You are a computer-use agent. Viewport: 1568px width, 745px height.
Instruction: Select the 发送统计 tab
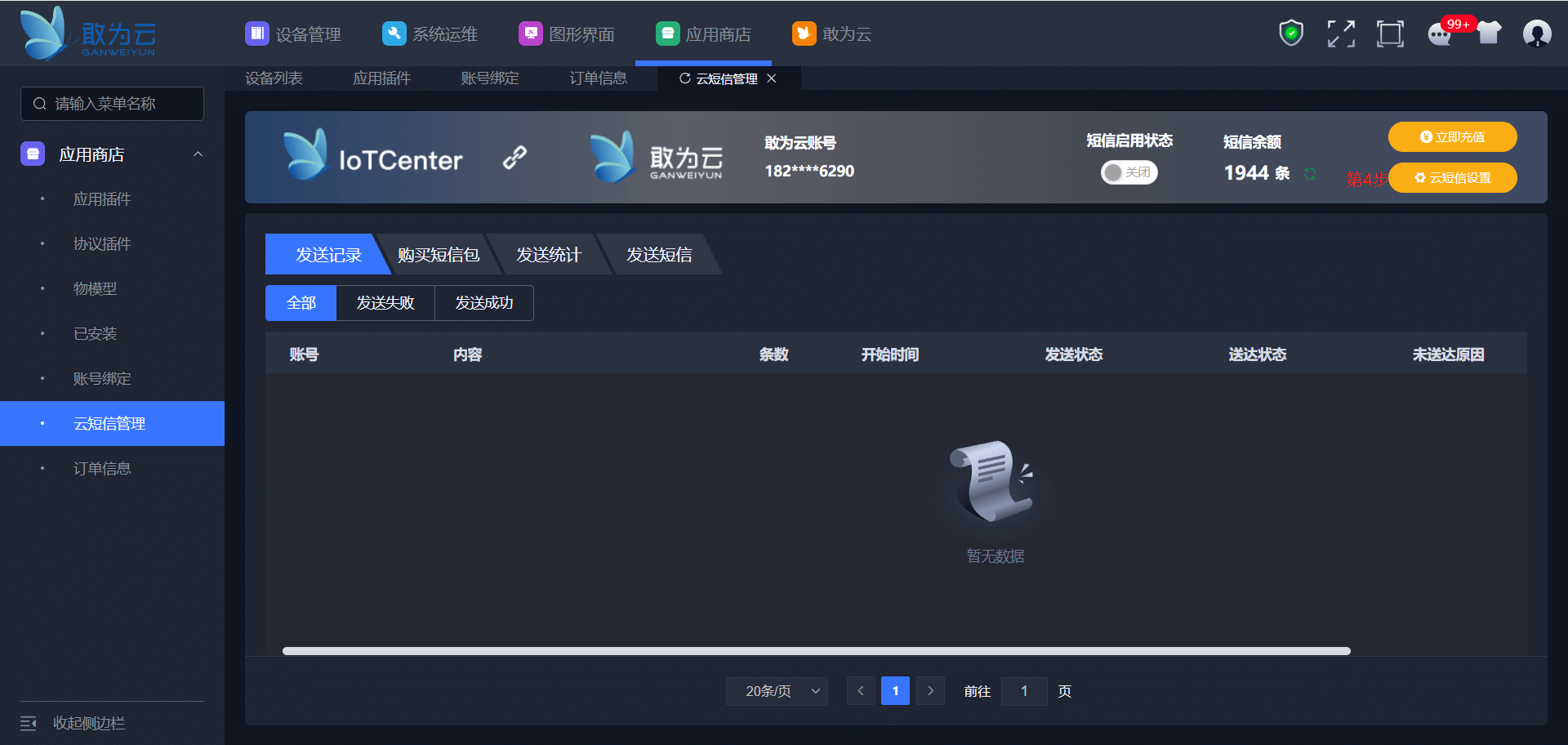point(549,254)
